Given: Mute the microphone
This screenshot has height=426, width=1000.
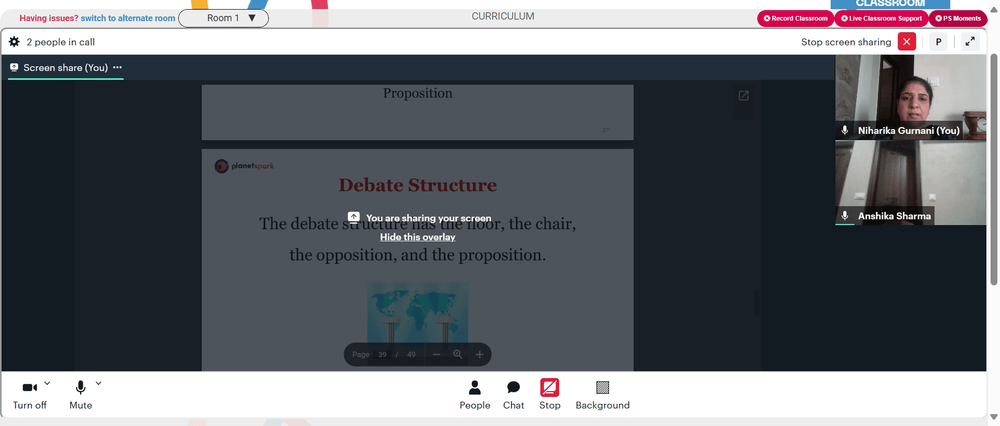Looking at the screenshot, I should [80, 395].
